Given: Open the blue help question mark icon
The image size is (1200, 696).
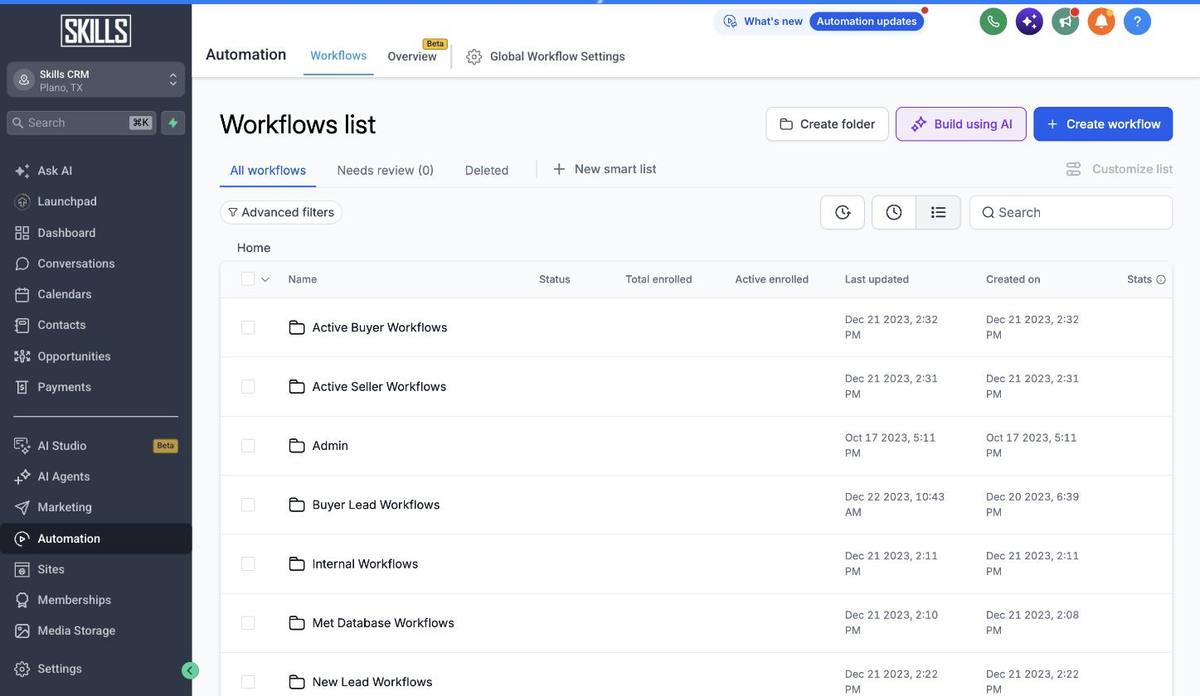Looking at the screenshot, I should coord(1137,21).
